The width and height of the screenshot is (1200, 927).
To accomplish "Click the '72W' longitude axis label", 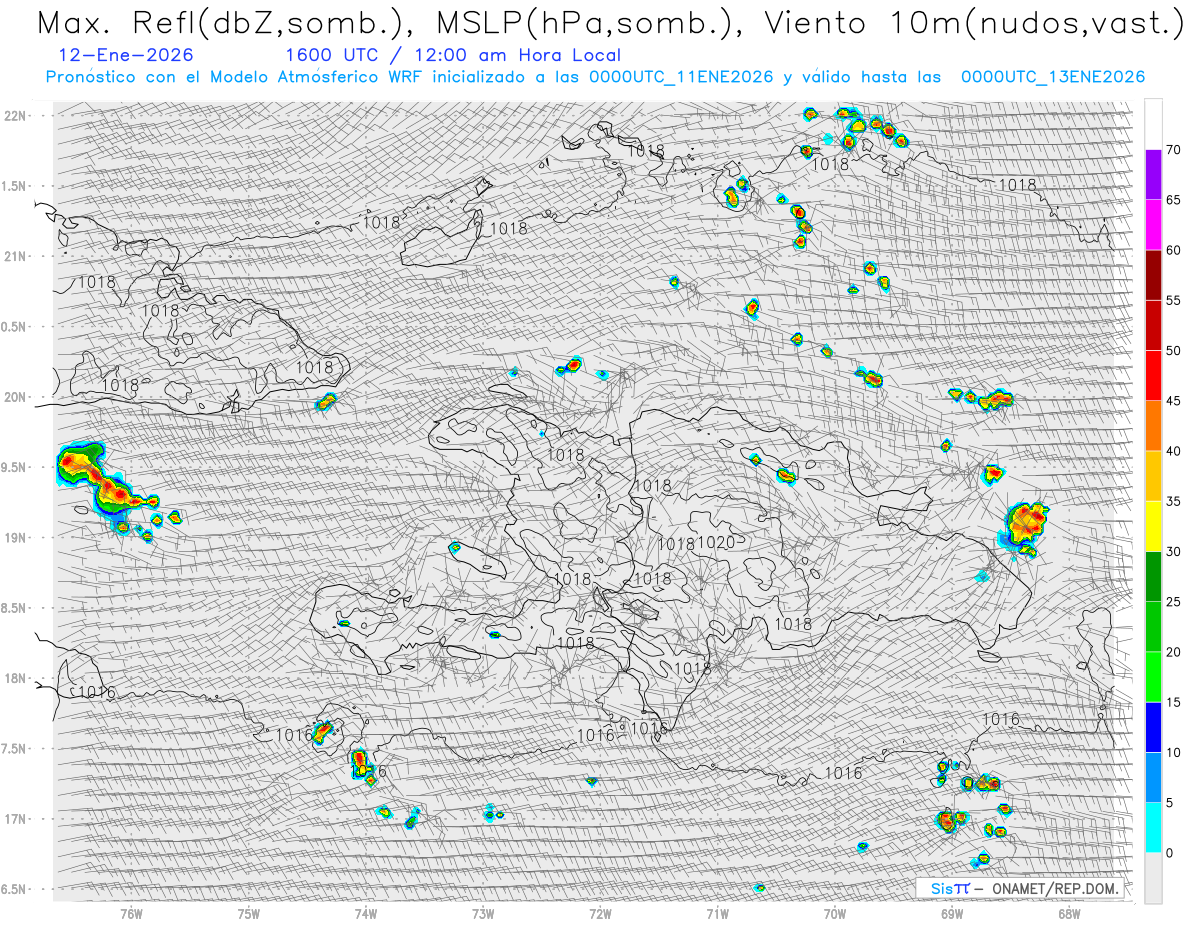I will (x=600, y=914).
